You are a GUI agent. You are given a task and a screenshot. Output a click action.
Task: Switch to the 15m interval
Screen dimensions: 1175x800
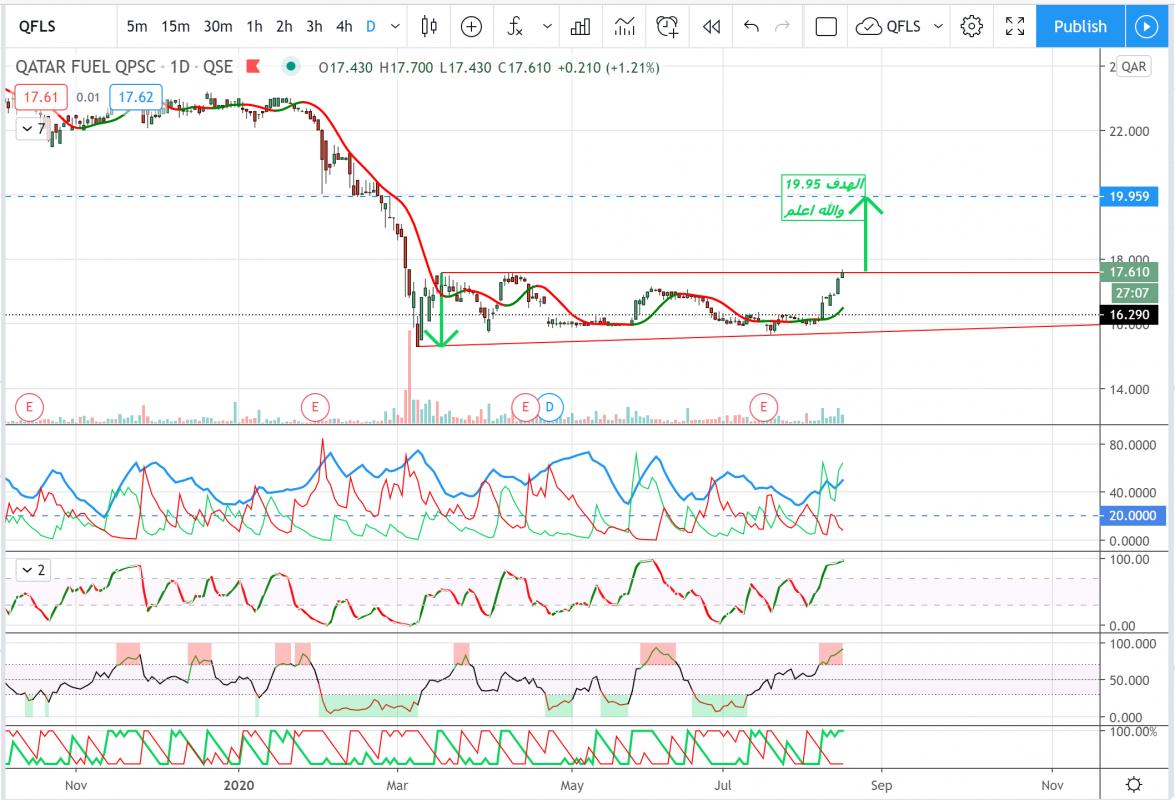(175, 26)
